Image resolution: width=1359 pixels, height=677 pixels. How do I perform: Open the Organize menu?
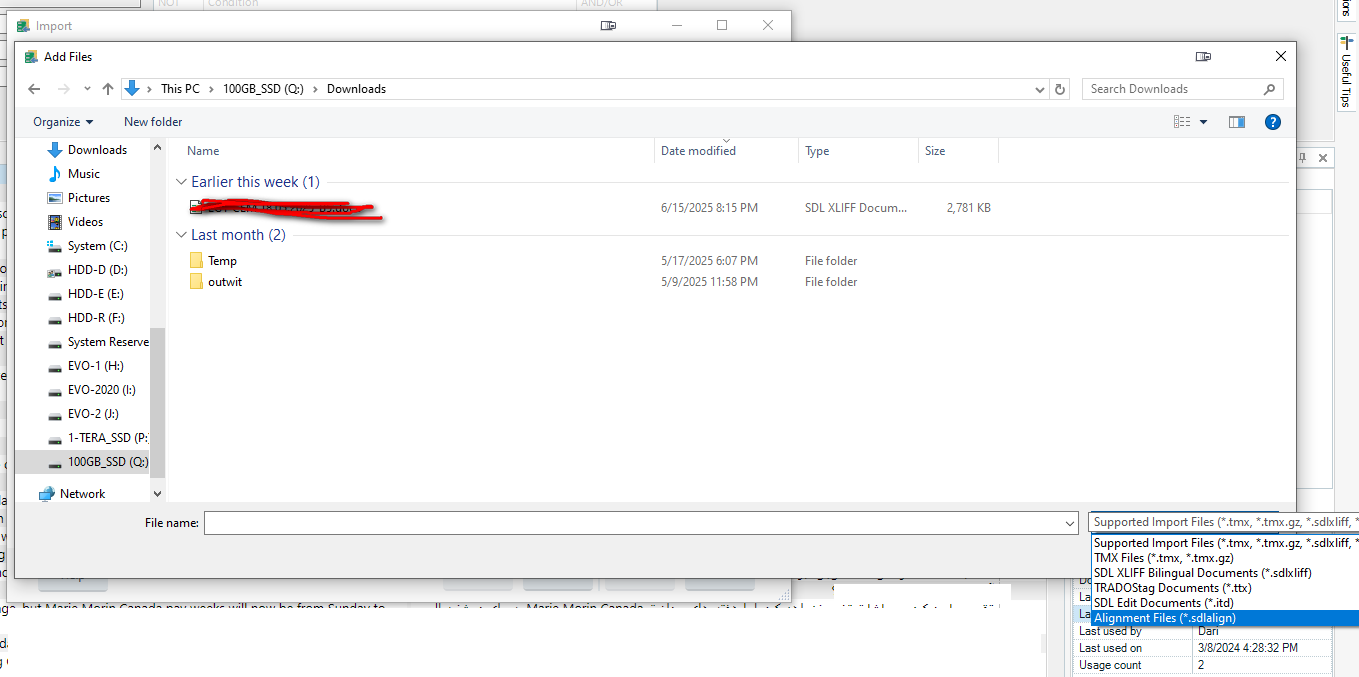click(63, 122)
